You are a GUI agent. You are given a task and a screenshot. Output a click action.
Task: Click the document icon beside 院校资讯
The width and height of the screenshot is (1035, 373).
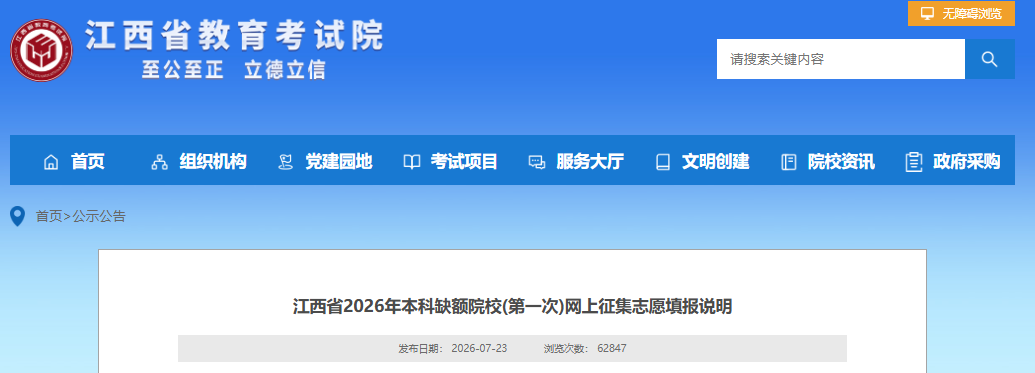pyautogui.click(x=788, y=162)
